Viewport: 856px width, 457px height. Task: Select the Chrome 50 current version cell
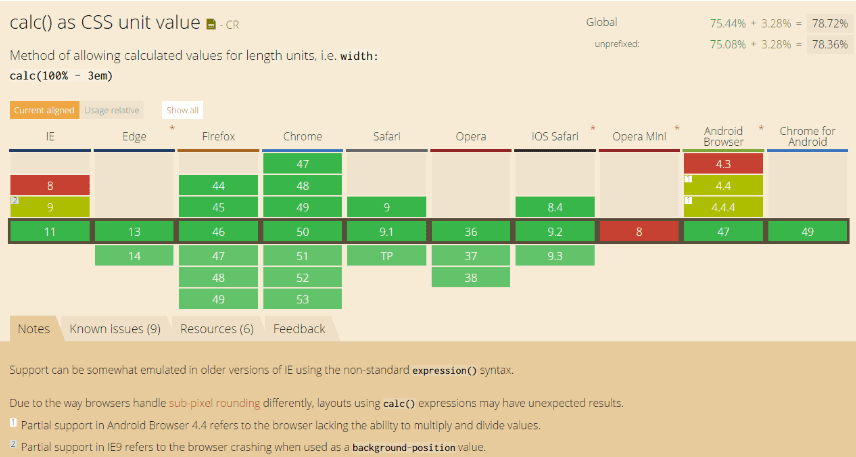(302, 232)
